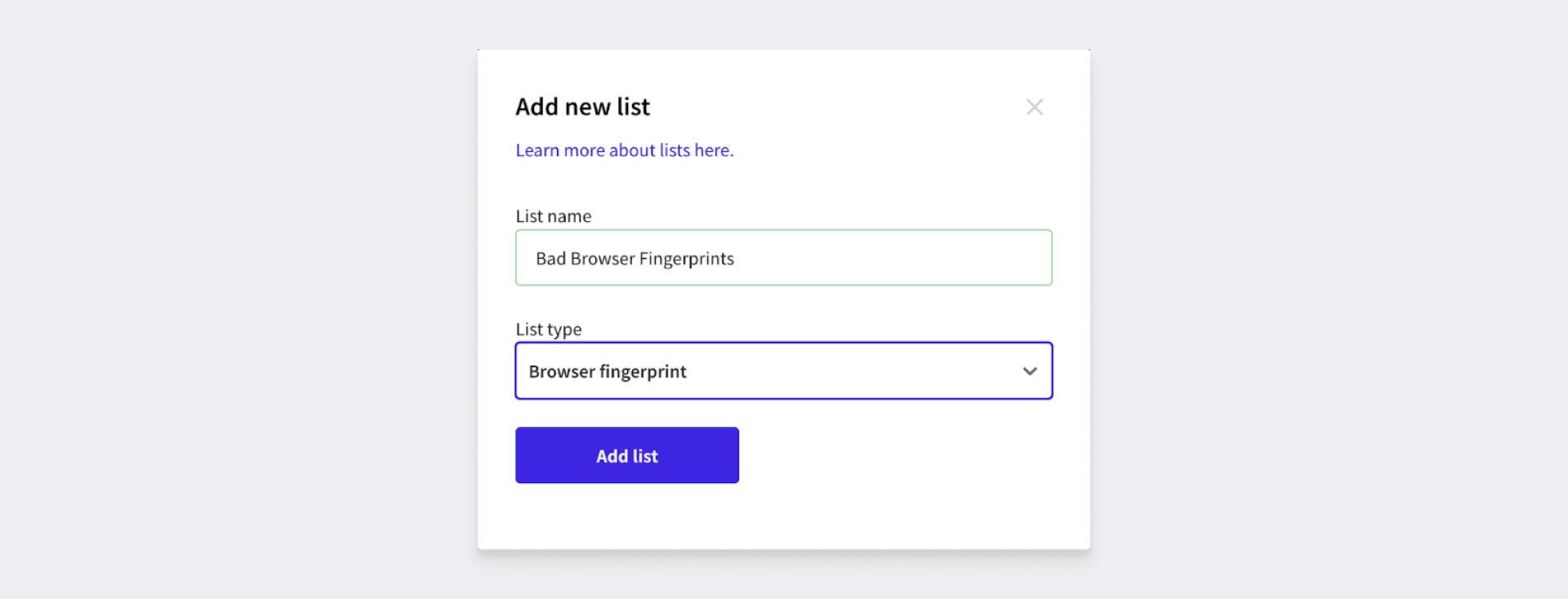The width and height of the screenshot is (1568, 599).
Task: Click the lists documentation hyperlink
Action: (624, 150)
